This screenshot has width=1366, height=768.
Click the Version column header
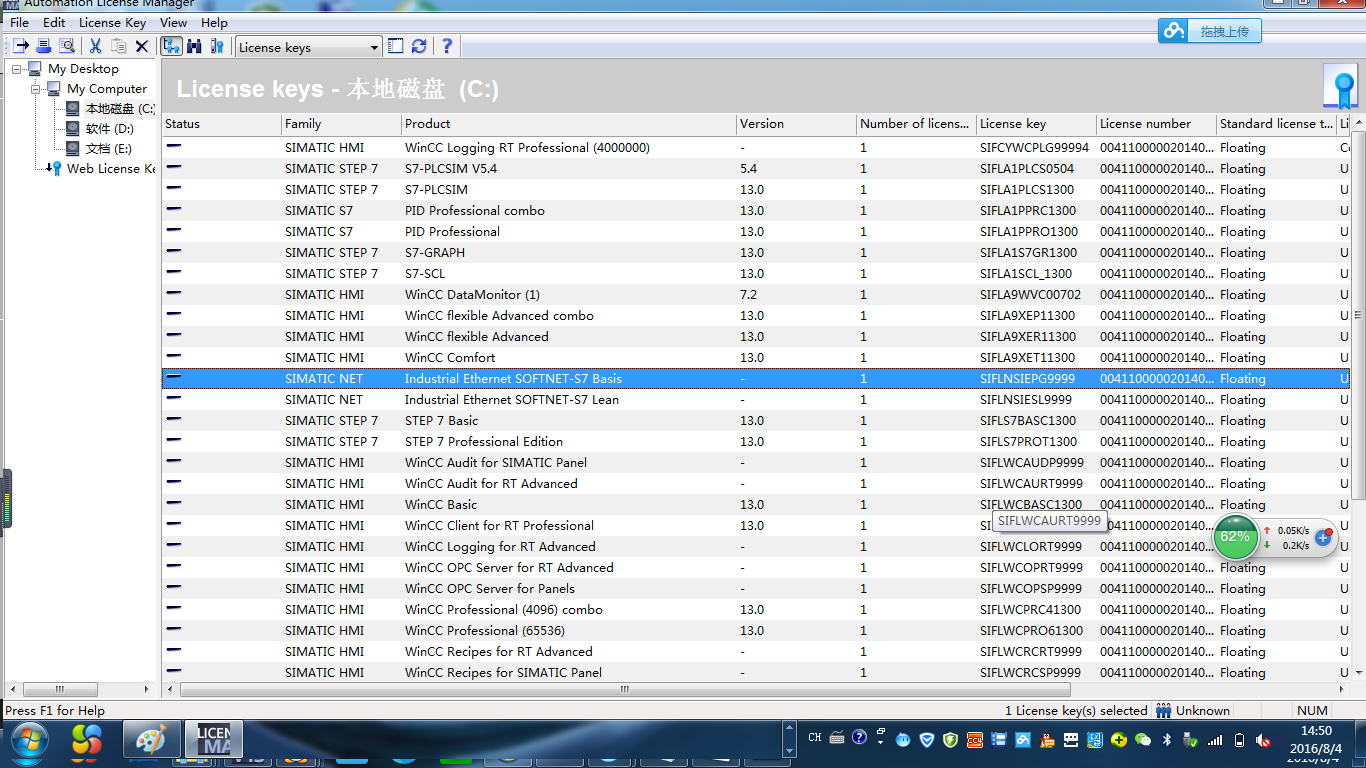[x=796, y=124]
